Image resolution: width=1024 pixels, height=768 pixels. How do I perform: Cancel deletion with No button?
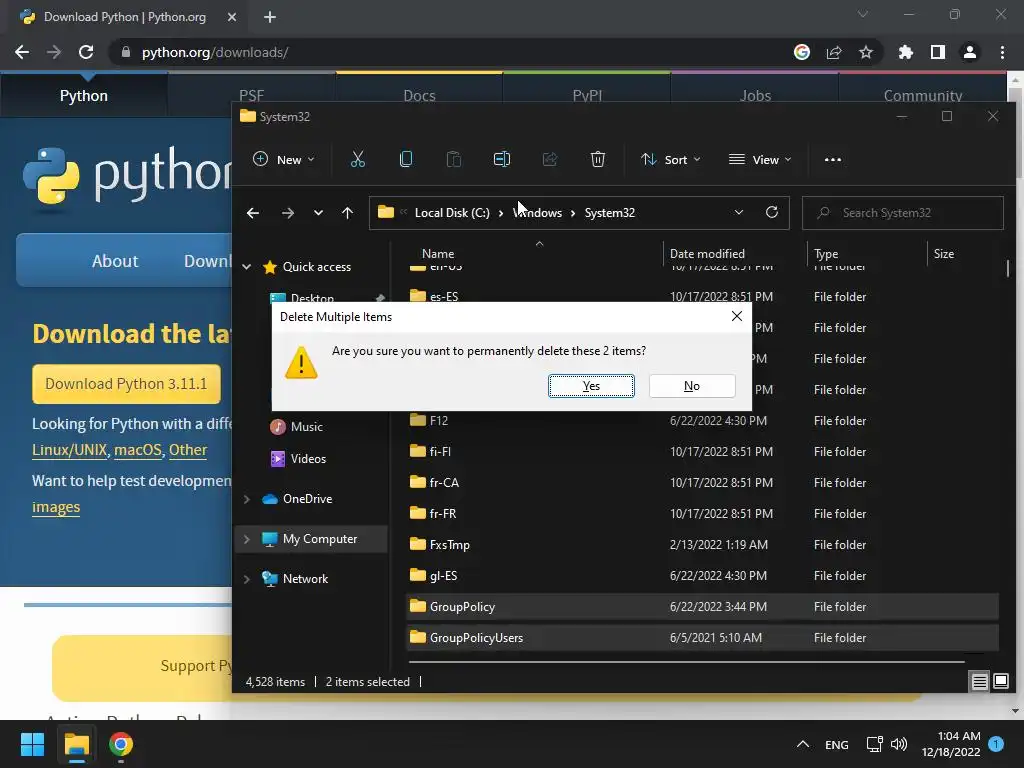pos(692,386)
